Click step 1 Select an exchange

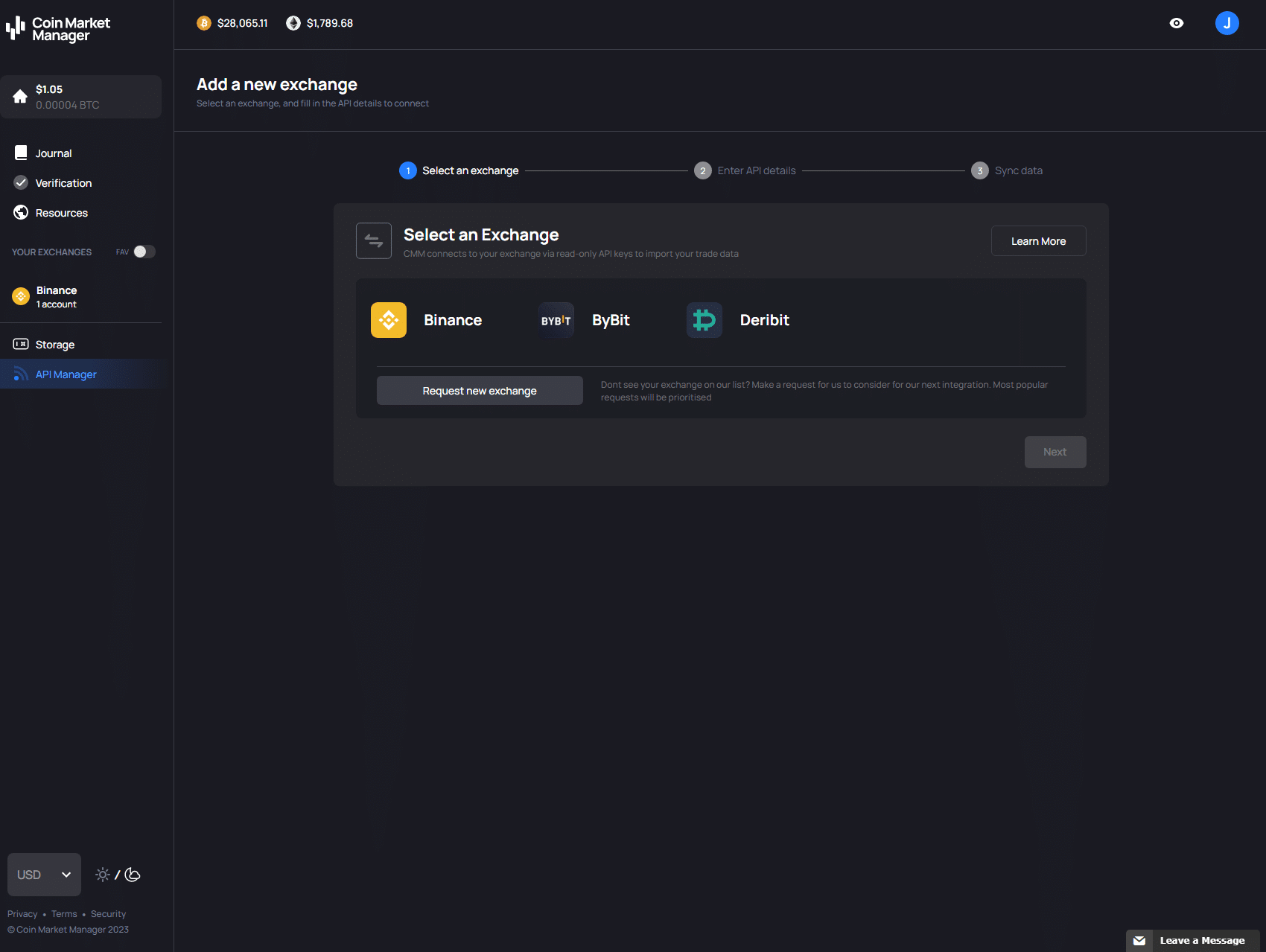point(459,170)
